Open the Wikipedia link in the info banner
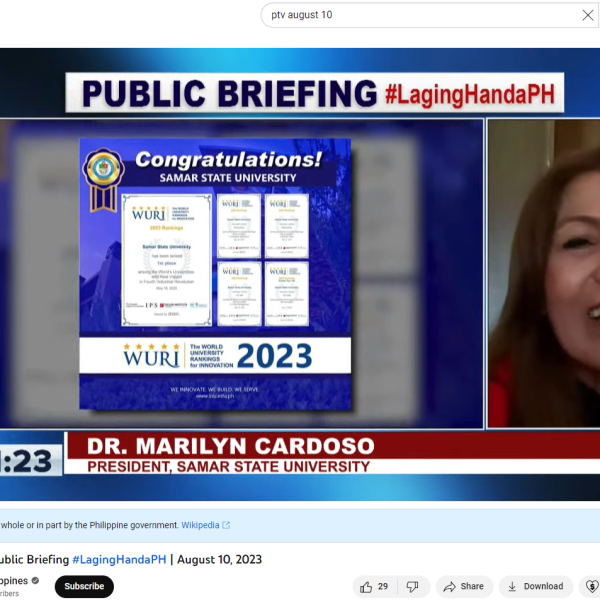This screenshot has width=600, height=600. [x=200, y=525]
